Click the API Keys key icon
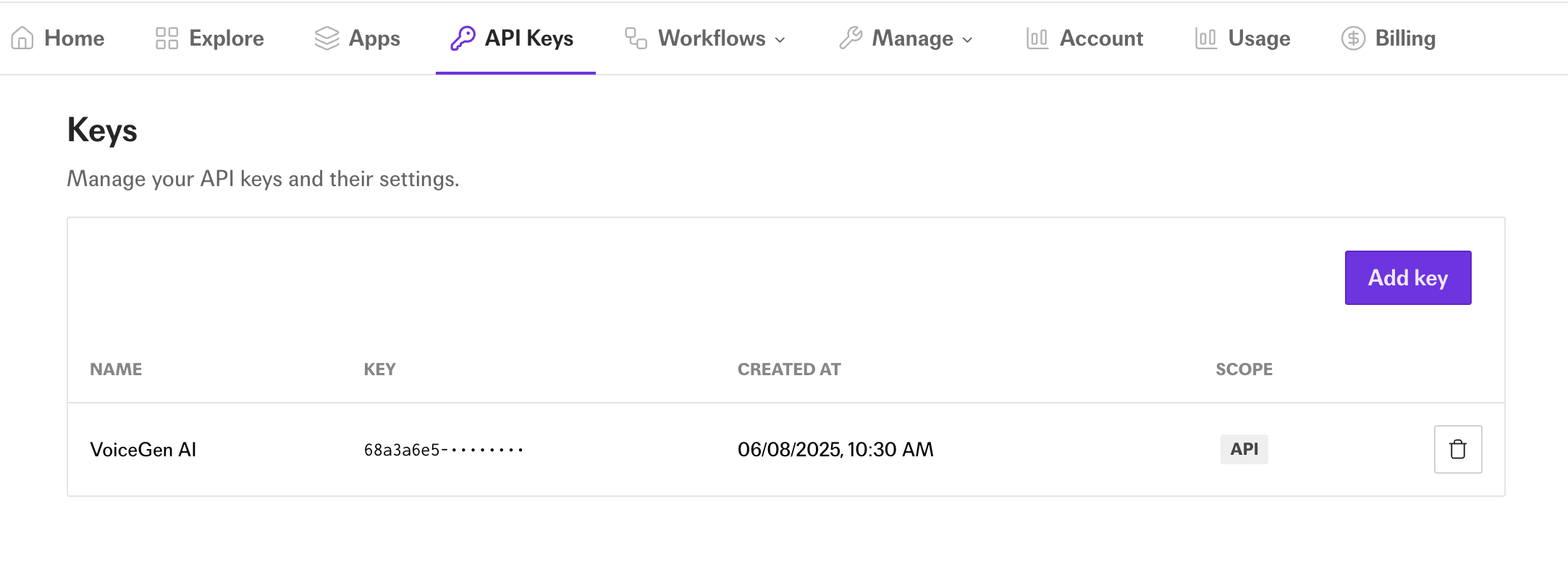 [463, 38]
